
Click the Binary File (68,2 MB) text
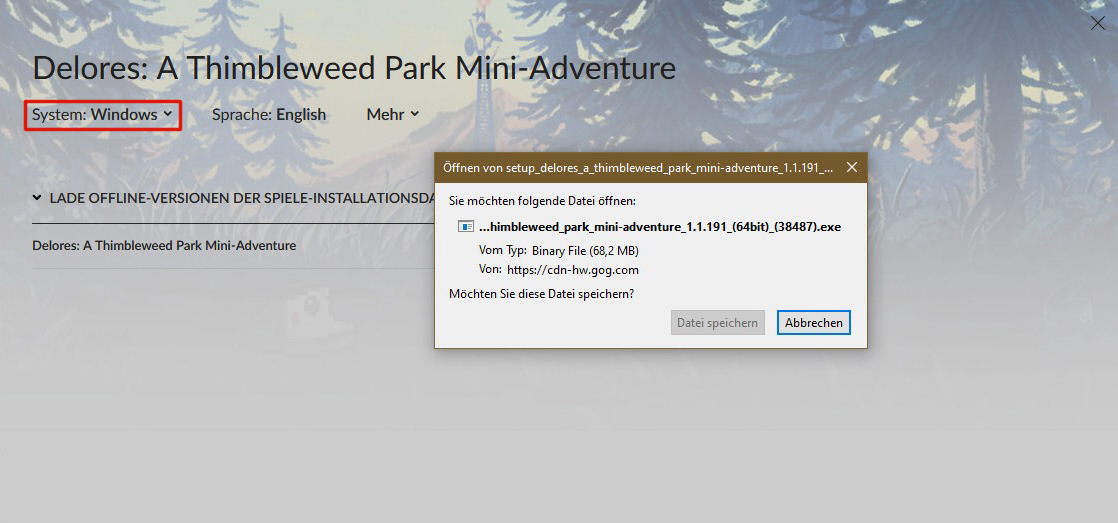click(x=585, y=251)
